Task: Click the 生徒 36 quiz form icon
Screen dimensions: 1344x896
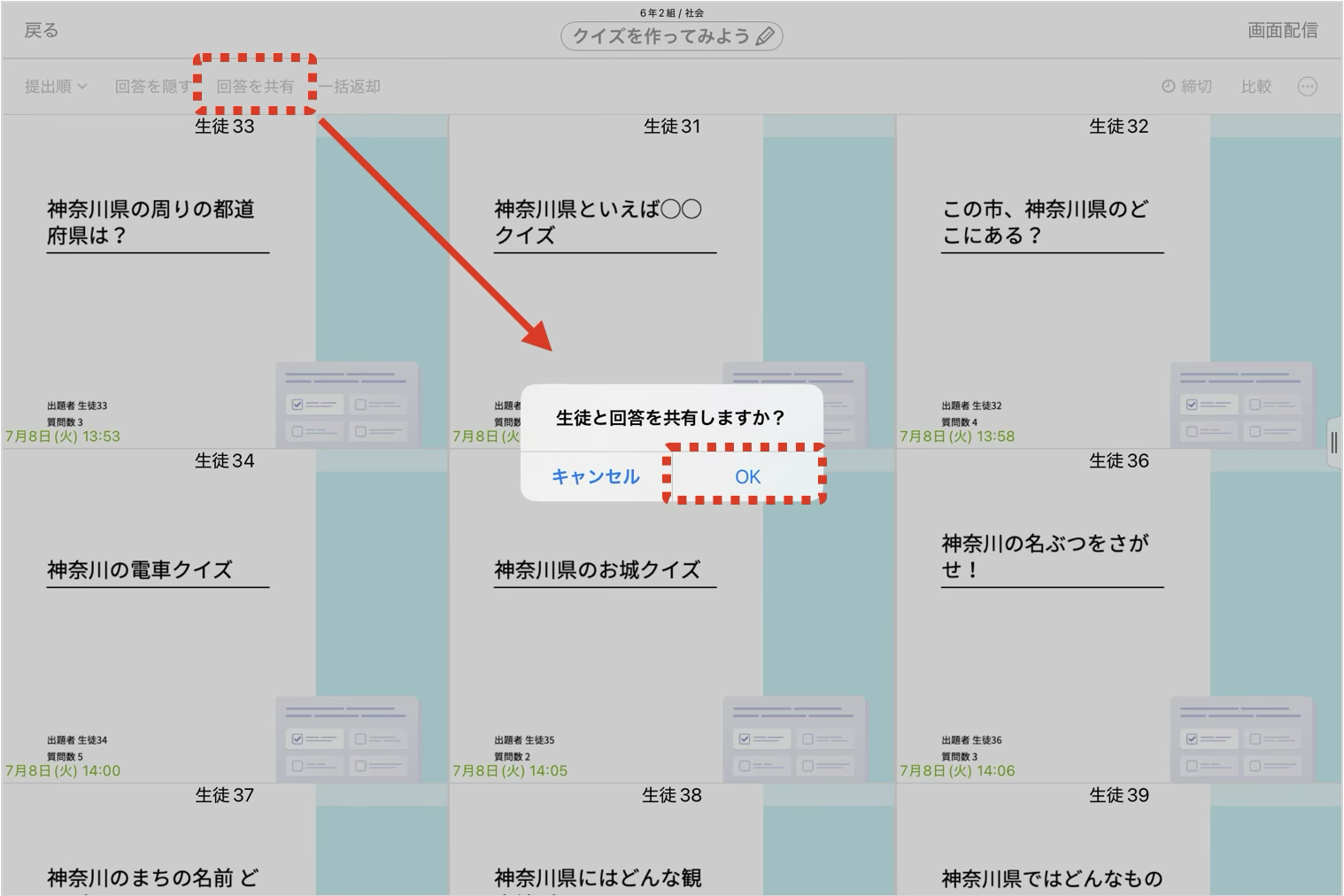Action: [1241, 738]
